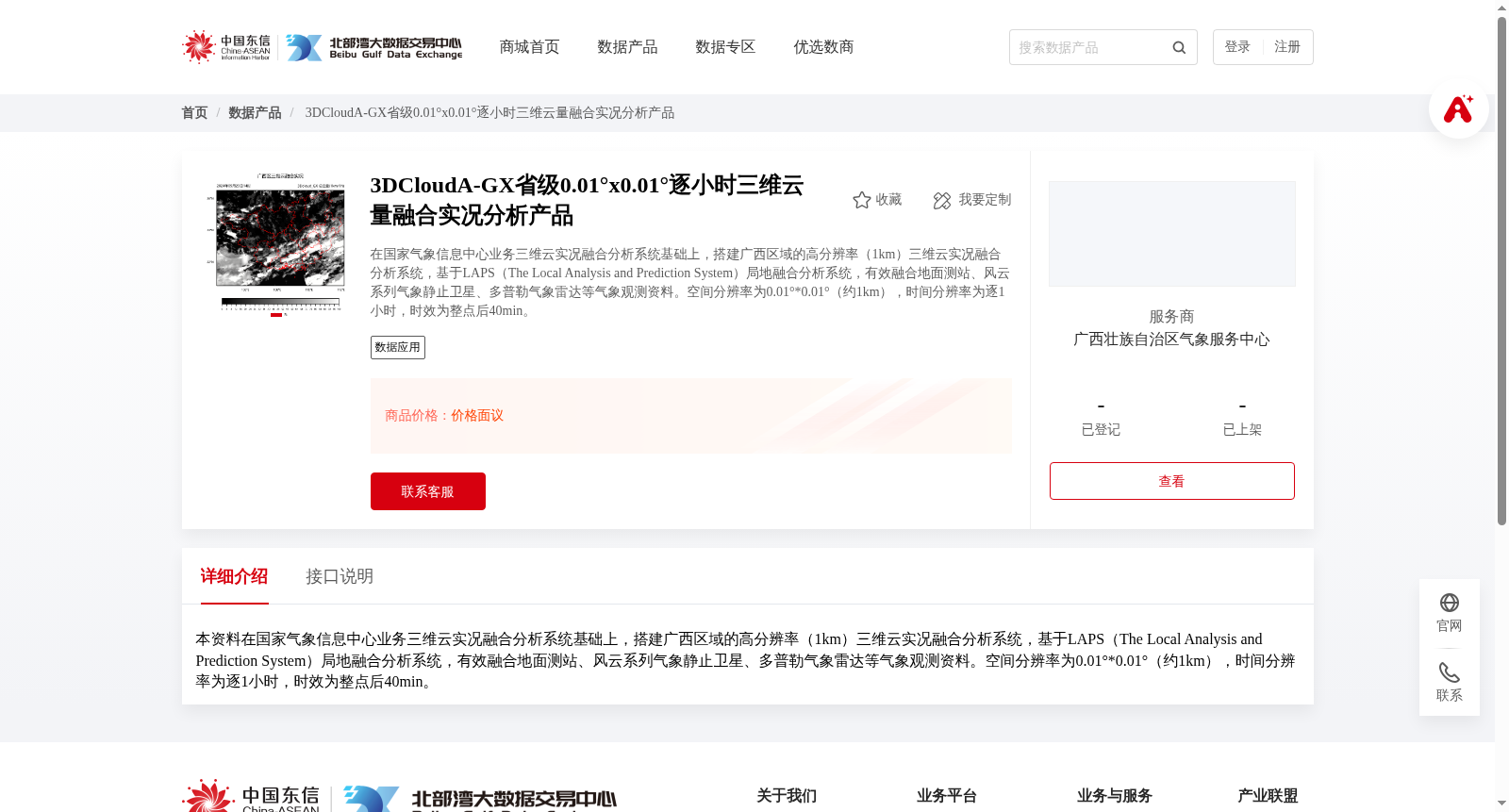Click the China-ASEAN Information Harbor logo
The width and height of the screenshot is (1509, 812).
pyautogui.click(x=226, y=46)
